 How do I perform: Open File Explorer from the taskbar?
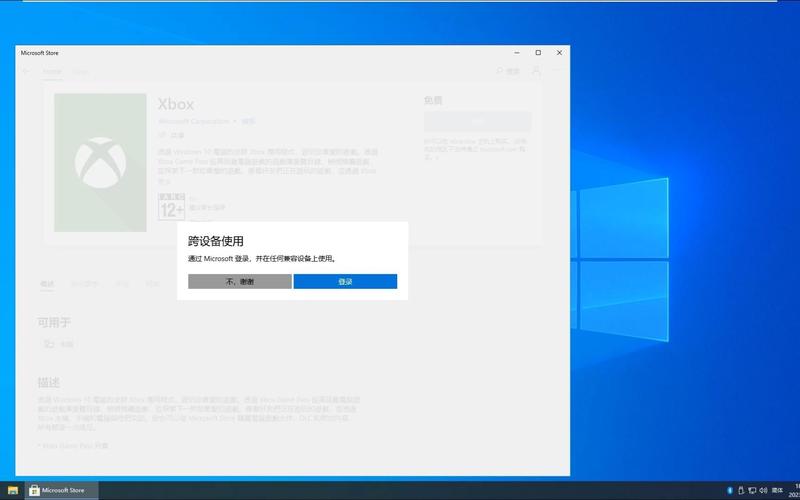[x=13, y=490]
